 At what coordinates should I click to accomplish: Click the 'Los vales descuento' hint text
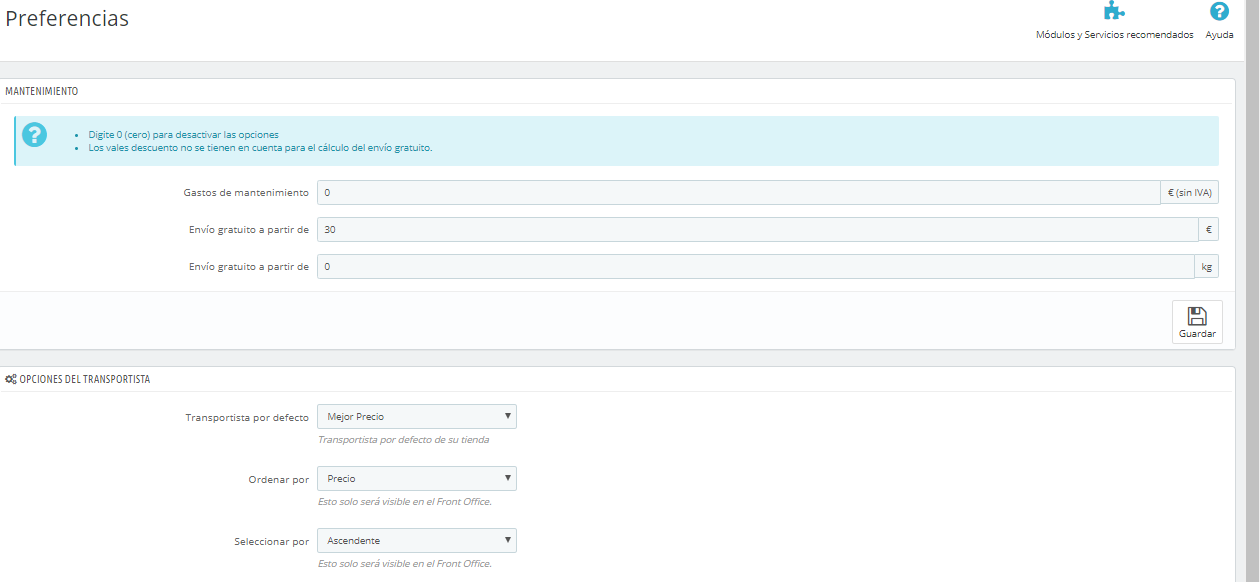260,147
